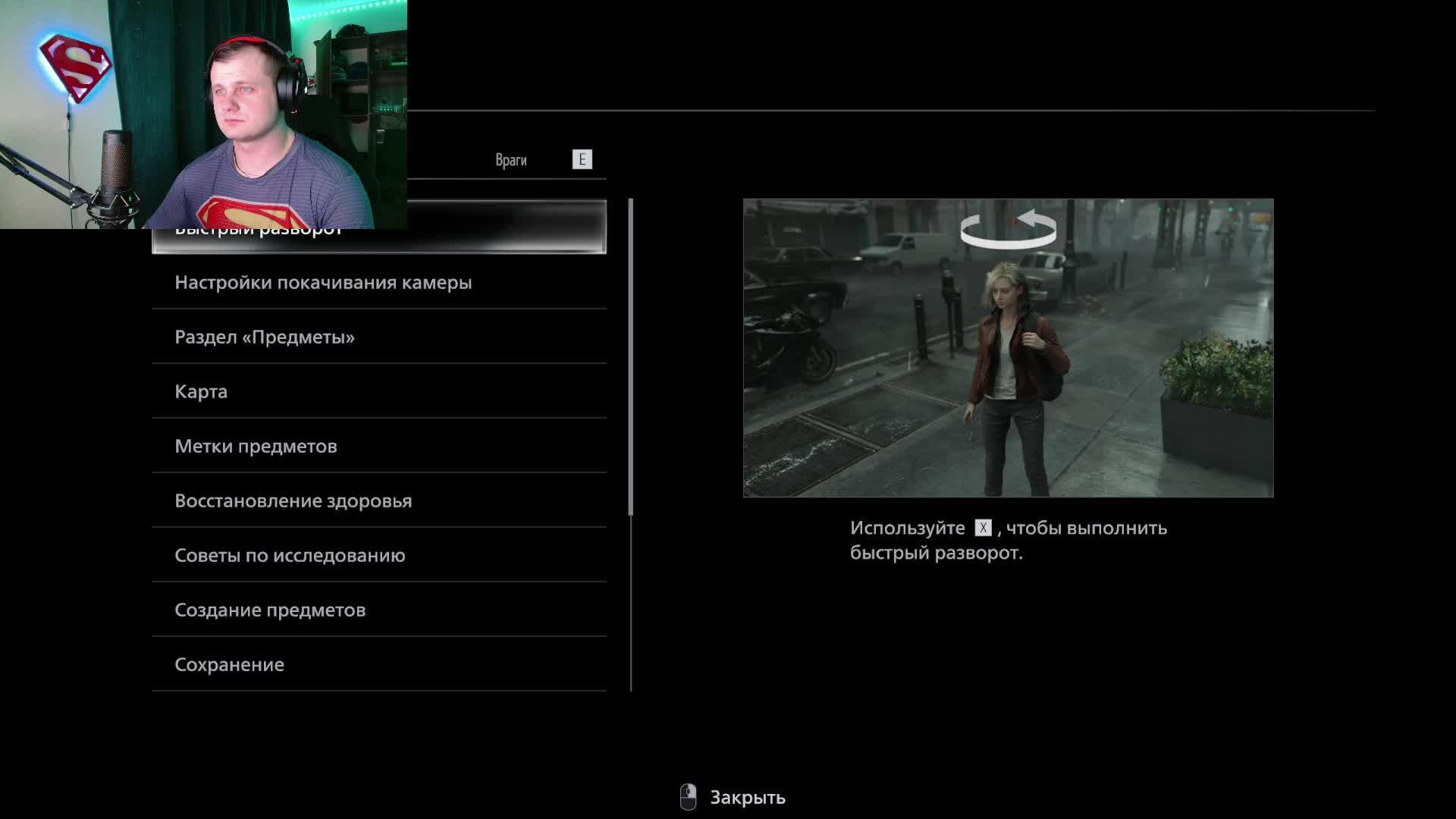The height and width of the screenshot is (819, 1456).
Task: Open the Советы по исследованию entry
Action: click(x=290, y=555)
